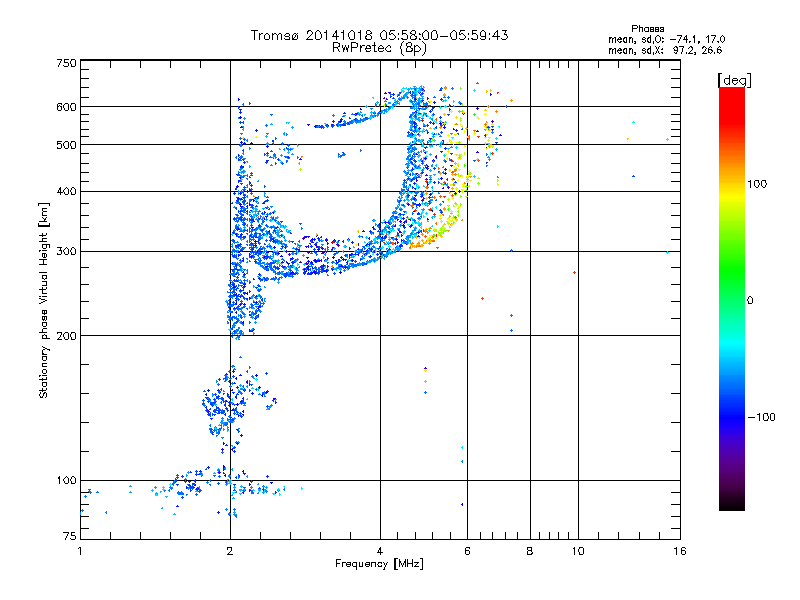Image resolution: width=800 pixels, height=600 pixels.
Task: Click the y-axis title 'Stationary phase Virtual Height [km]'
Action: tap(44, 301)
